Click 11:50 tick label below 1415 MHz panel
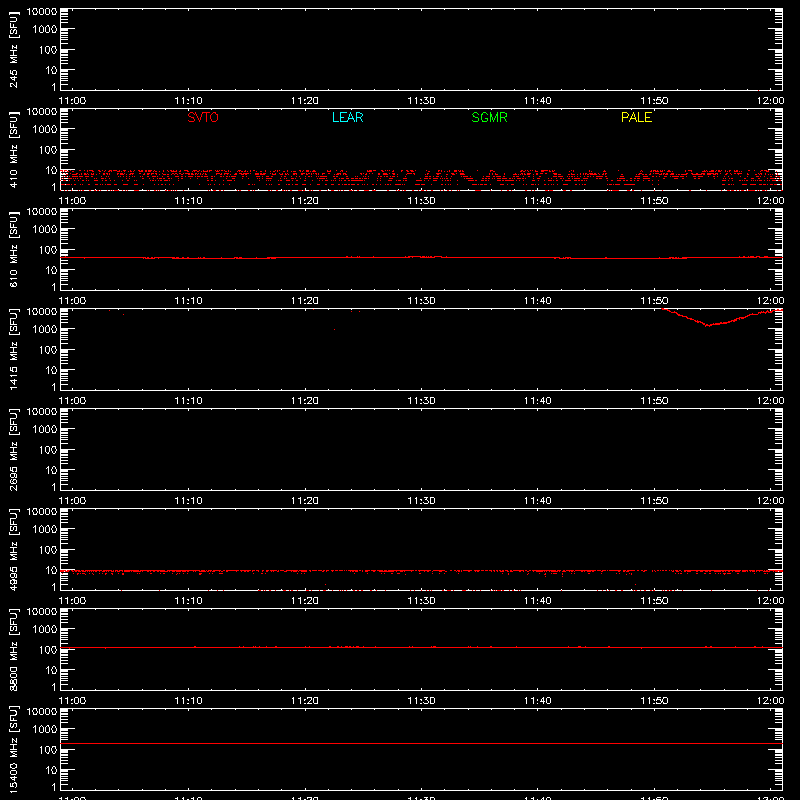The width and height of the screenshot is (800, 800). coord(654,401)
